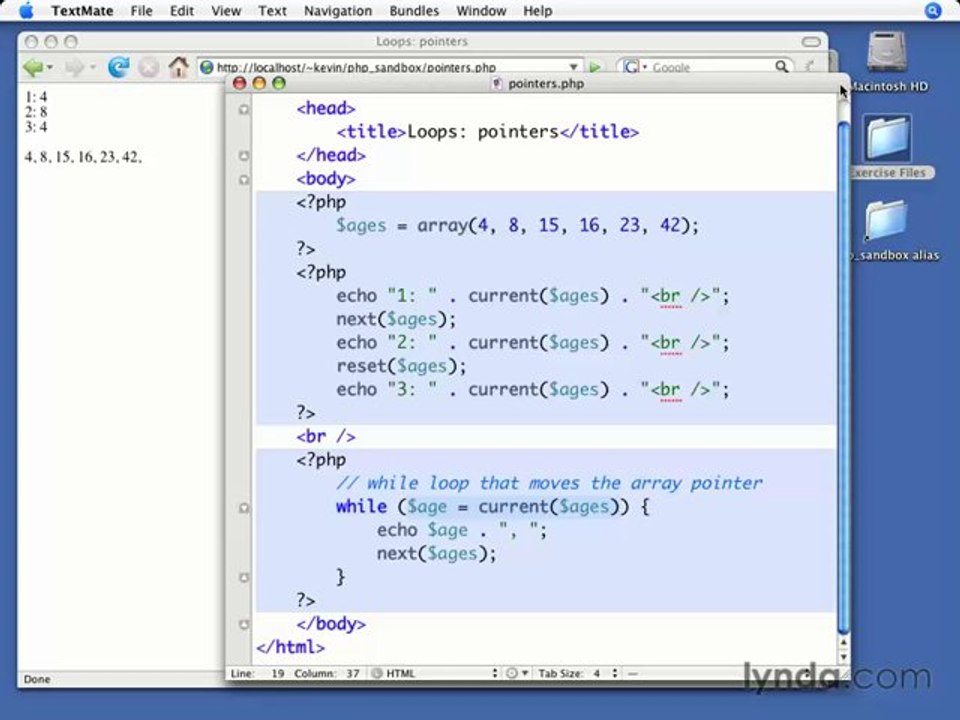Click the editor vertical scrollbar thumb
Image resolution: width=960 pixels, height=720 pixels.
(x=844, y=377)
